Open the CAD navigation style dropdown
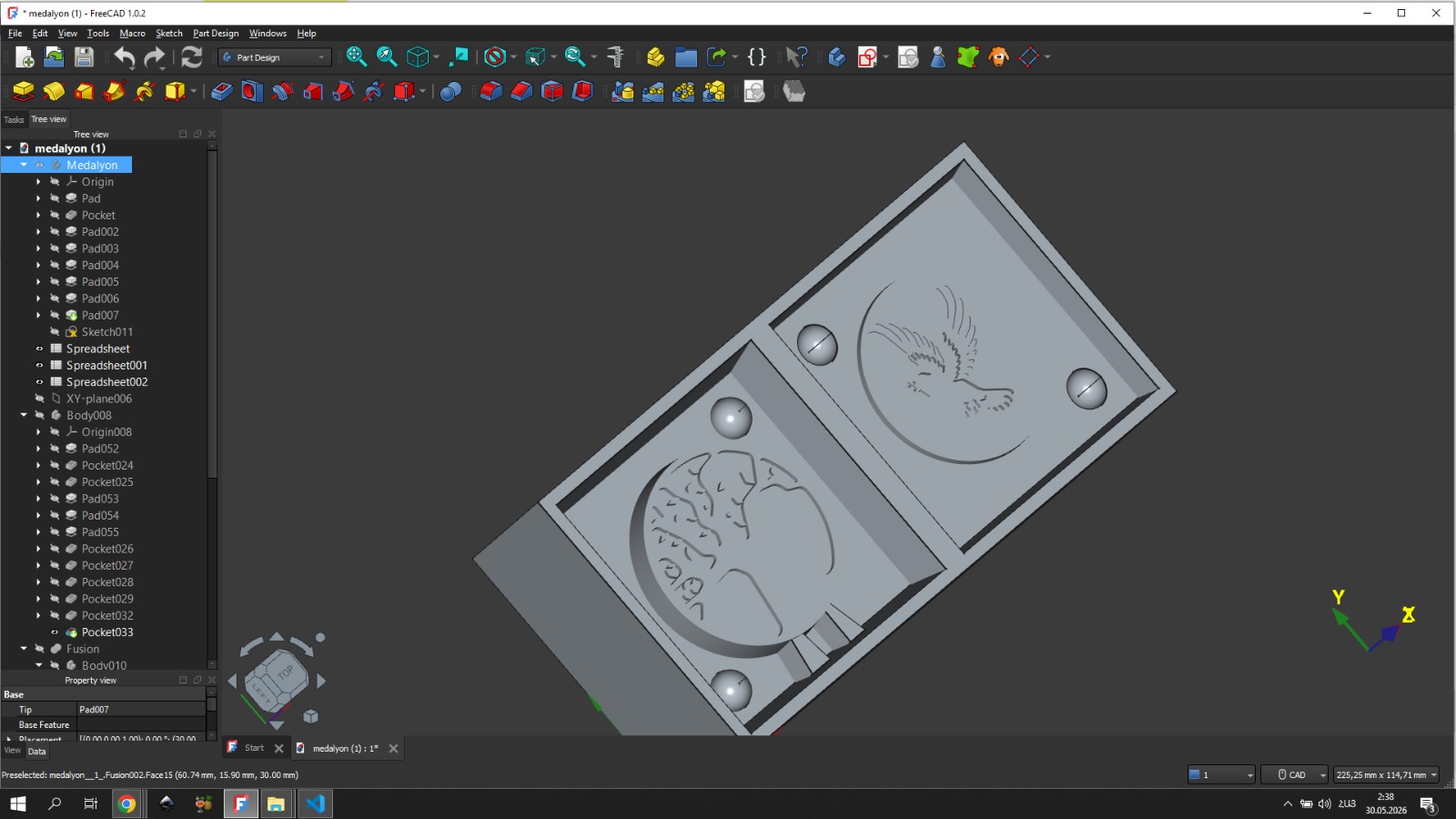 pyautogui.click(x=1295, y=774)
